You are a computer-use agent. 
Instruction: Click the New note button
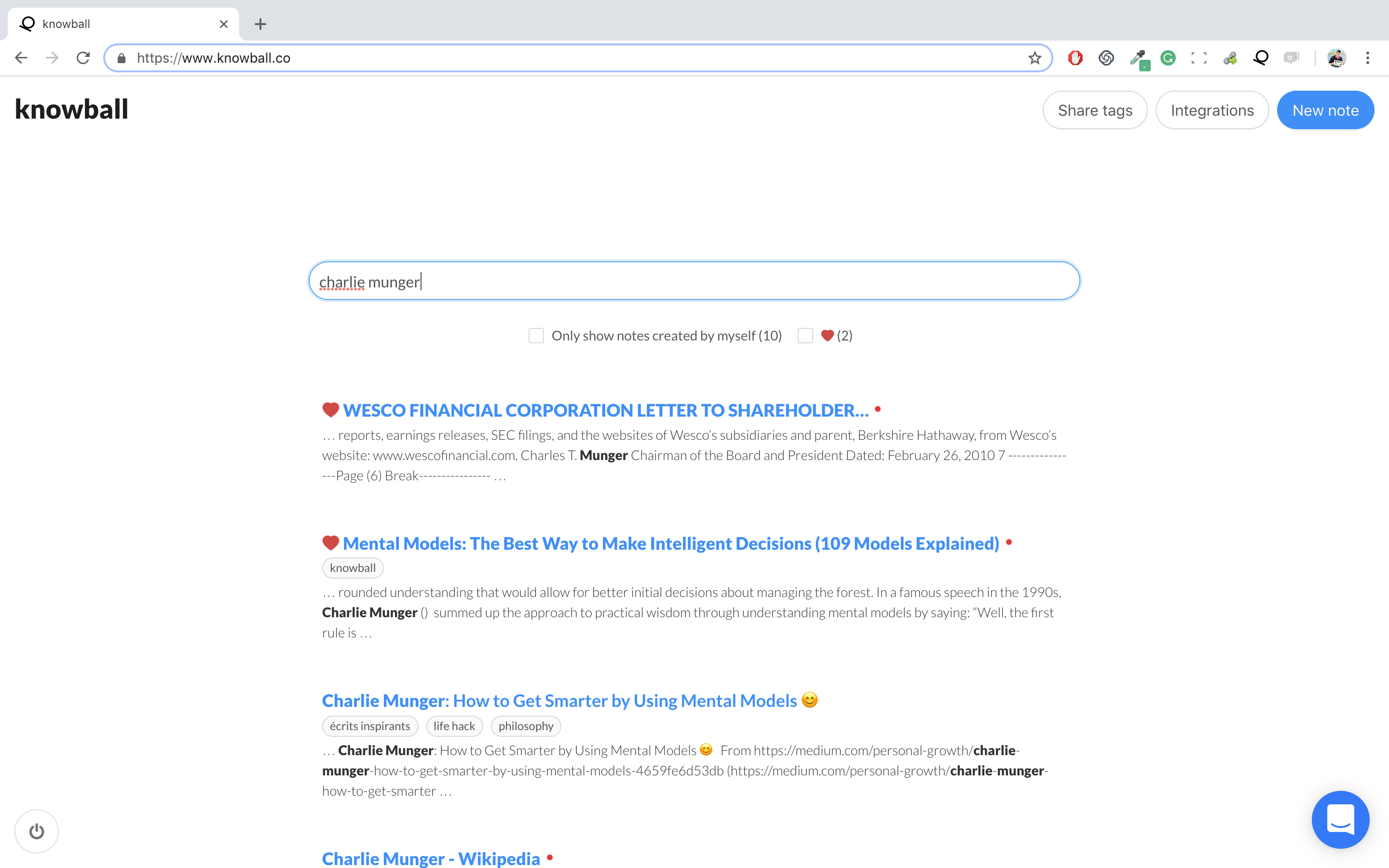click(x=1325, y=110)
